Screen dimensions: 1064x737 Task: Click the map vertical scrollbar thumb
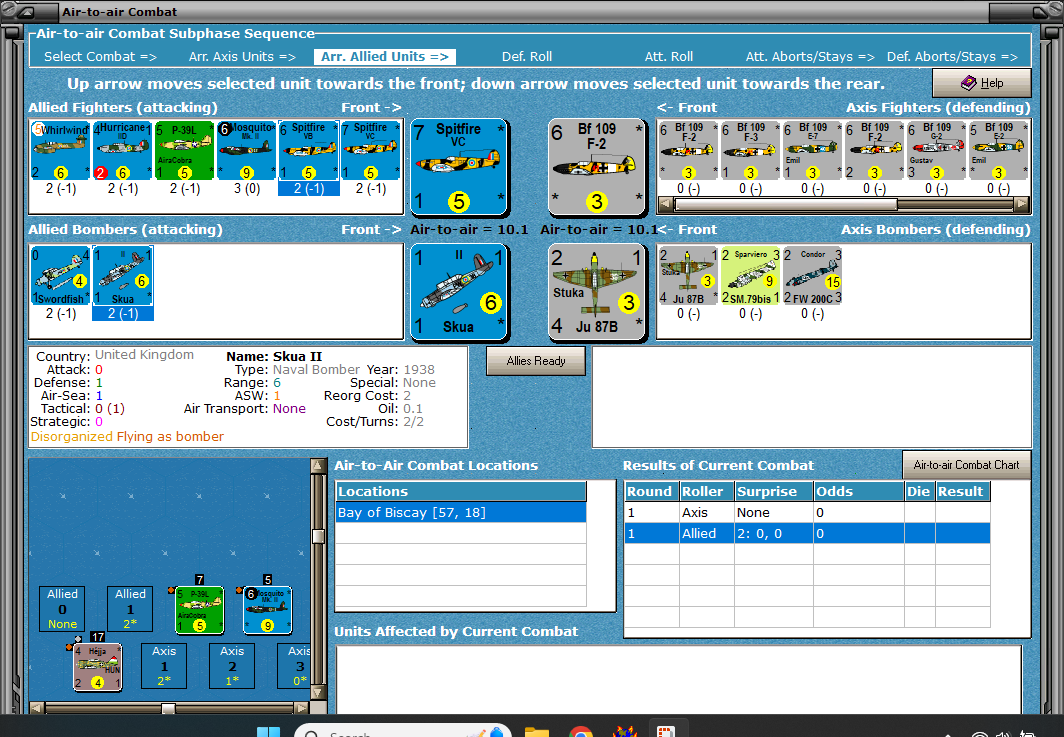click(x=318, y=536)
